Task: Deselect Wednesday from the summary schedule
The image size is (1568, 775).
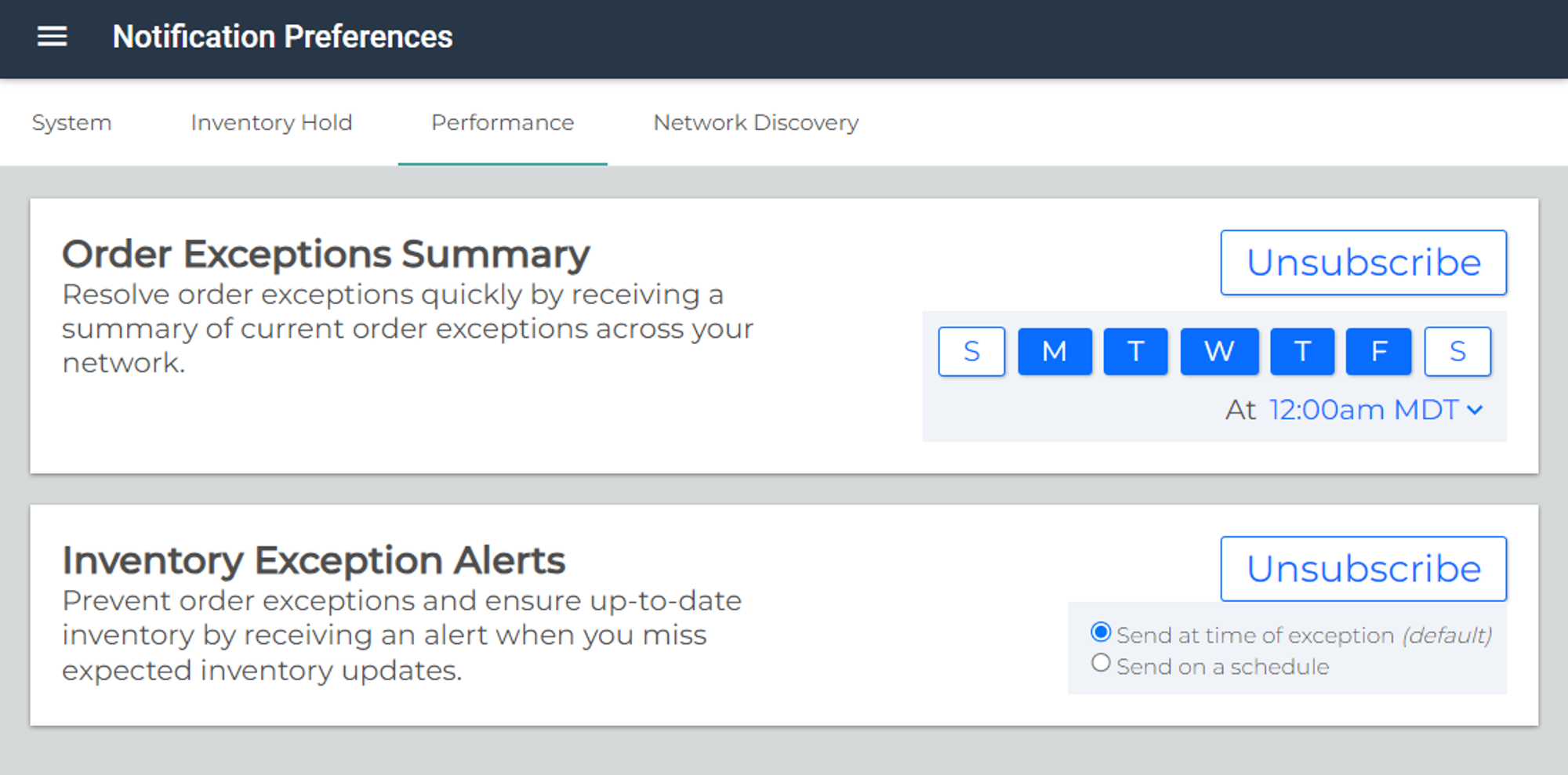Action: [1219, 351]
